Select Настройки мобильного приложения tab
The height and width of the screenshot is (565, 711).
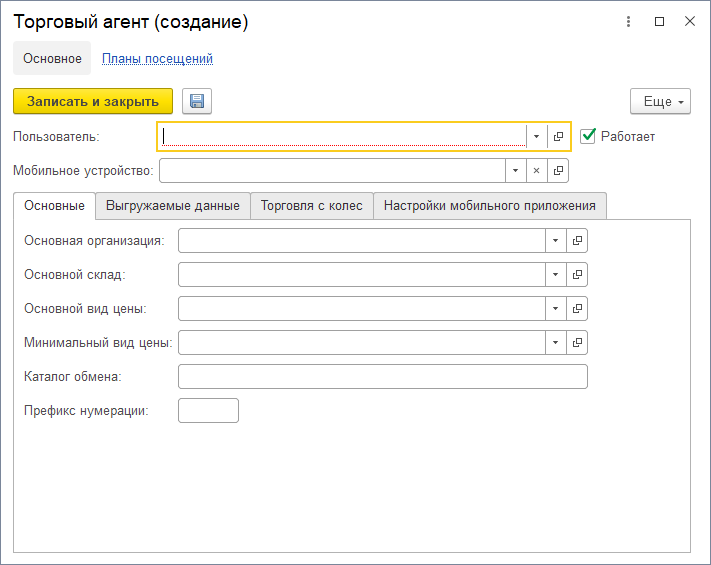pyautogui.click(x=490, y=206)
